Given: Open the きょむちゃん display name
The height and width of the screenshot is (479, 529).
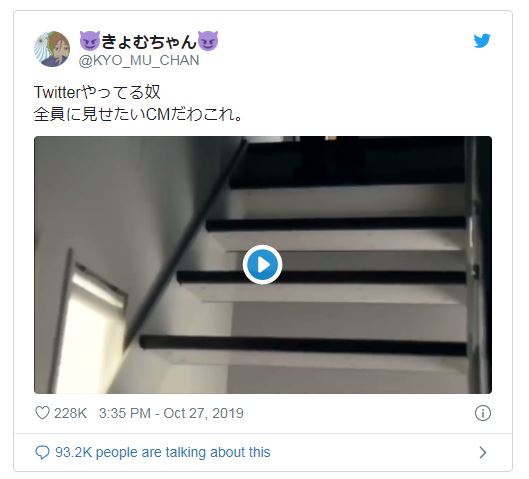Looking at the screenshot, I should coord(149,41).
